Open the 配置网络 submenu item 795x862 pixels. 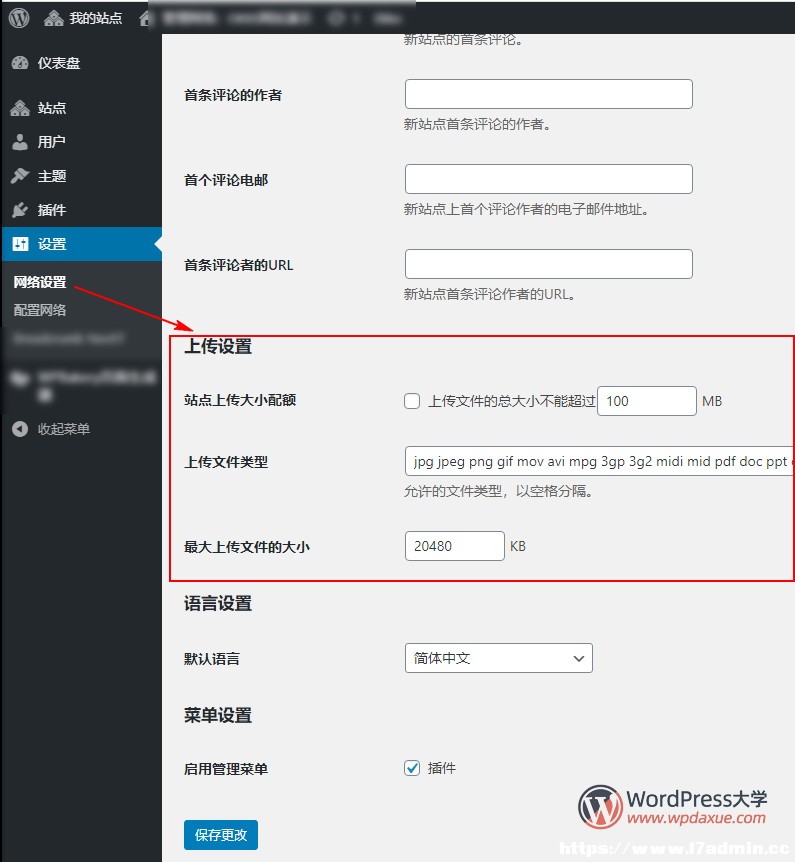(40, 310)
